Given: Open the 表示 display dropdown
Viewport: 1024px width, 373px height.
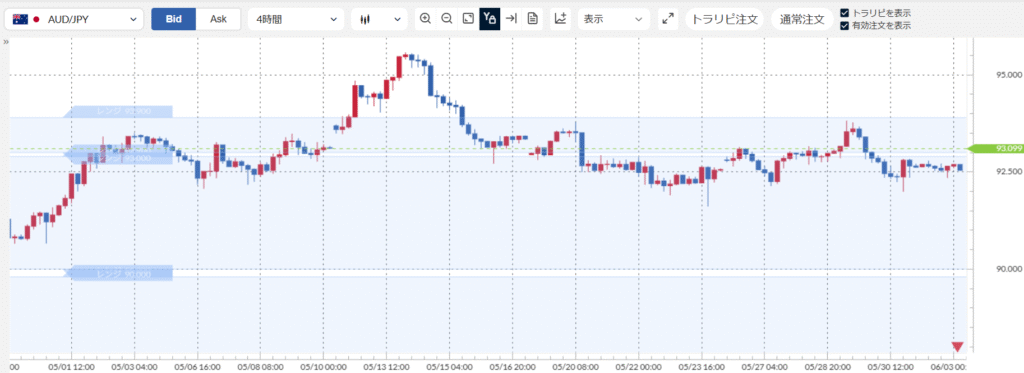Looking at the screenshot, I should tap(613, 19).
